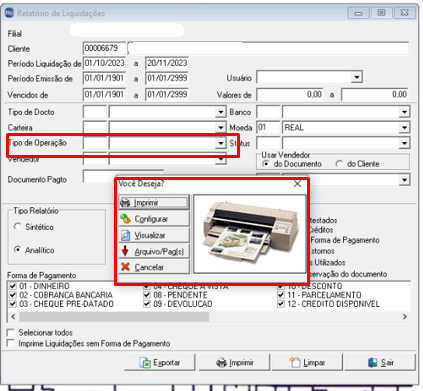
Task: Click the left arrow of the Forma de Pagamento scrollbar
Action: (x=13, y=317)
